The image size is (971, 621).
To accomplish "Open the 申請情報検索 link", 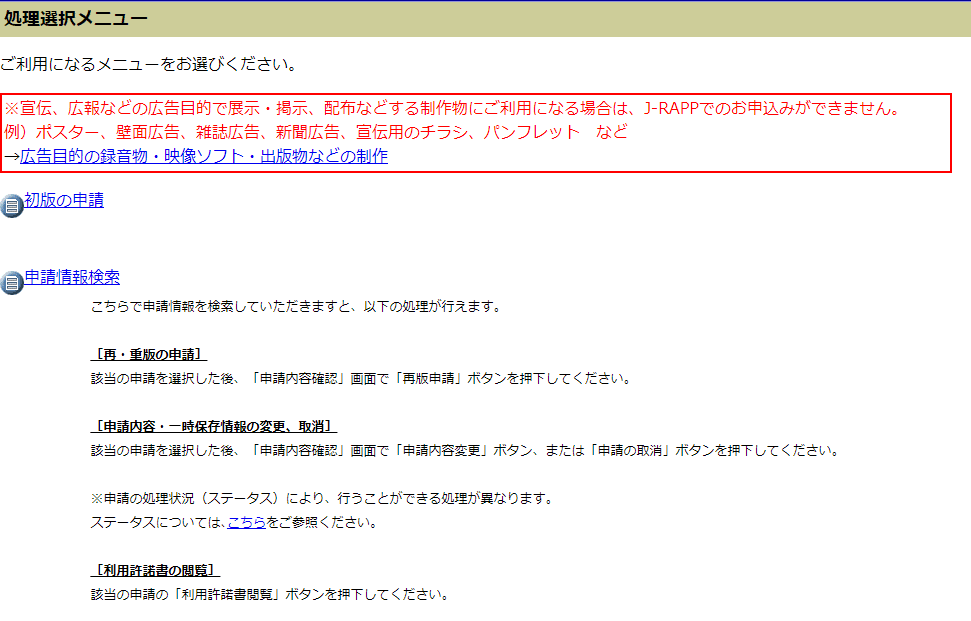I will coord(72,277).
